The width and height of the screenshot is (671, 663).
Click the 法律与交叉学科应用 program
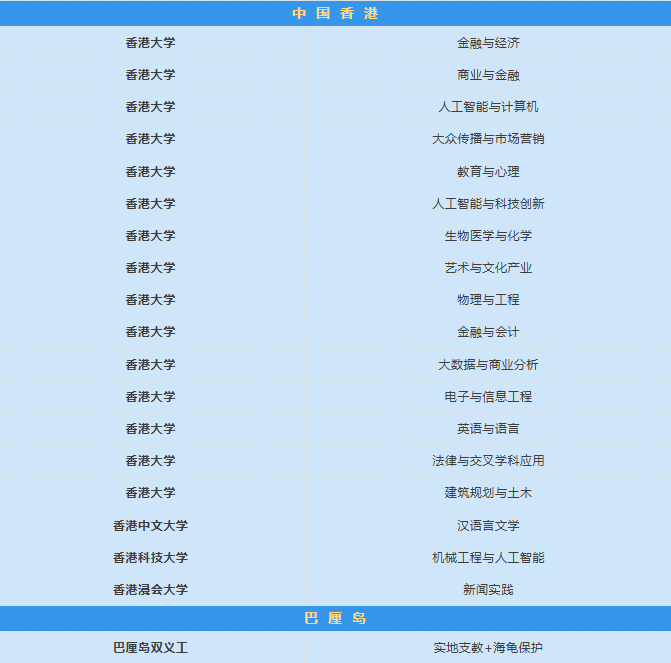click(x=488, y=460)
